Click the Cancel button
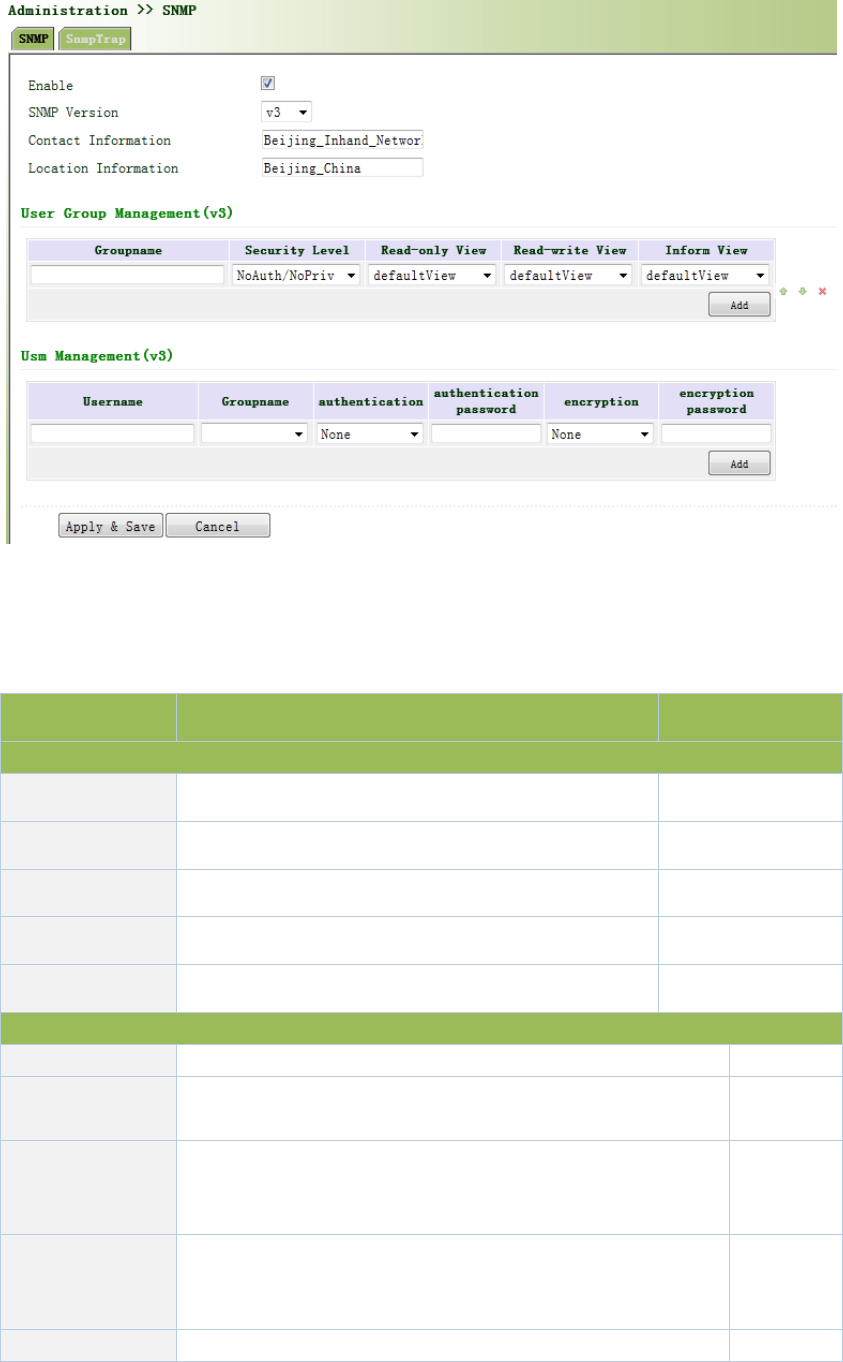 217,526
